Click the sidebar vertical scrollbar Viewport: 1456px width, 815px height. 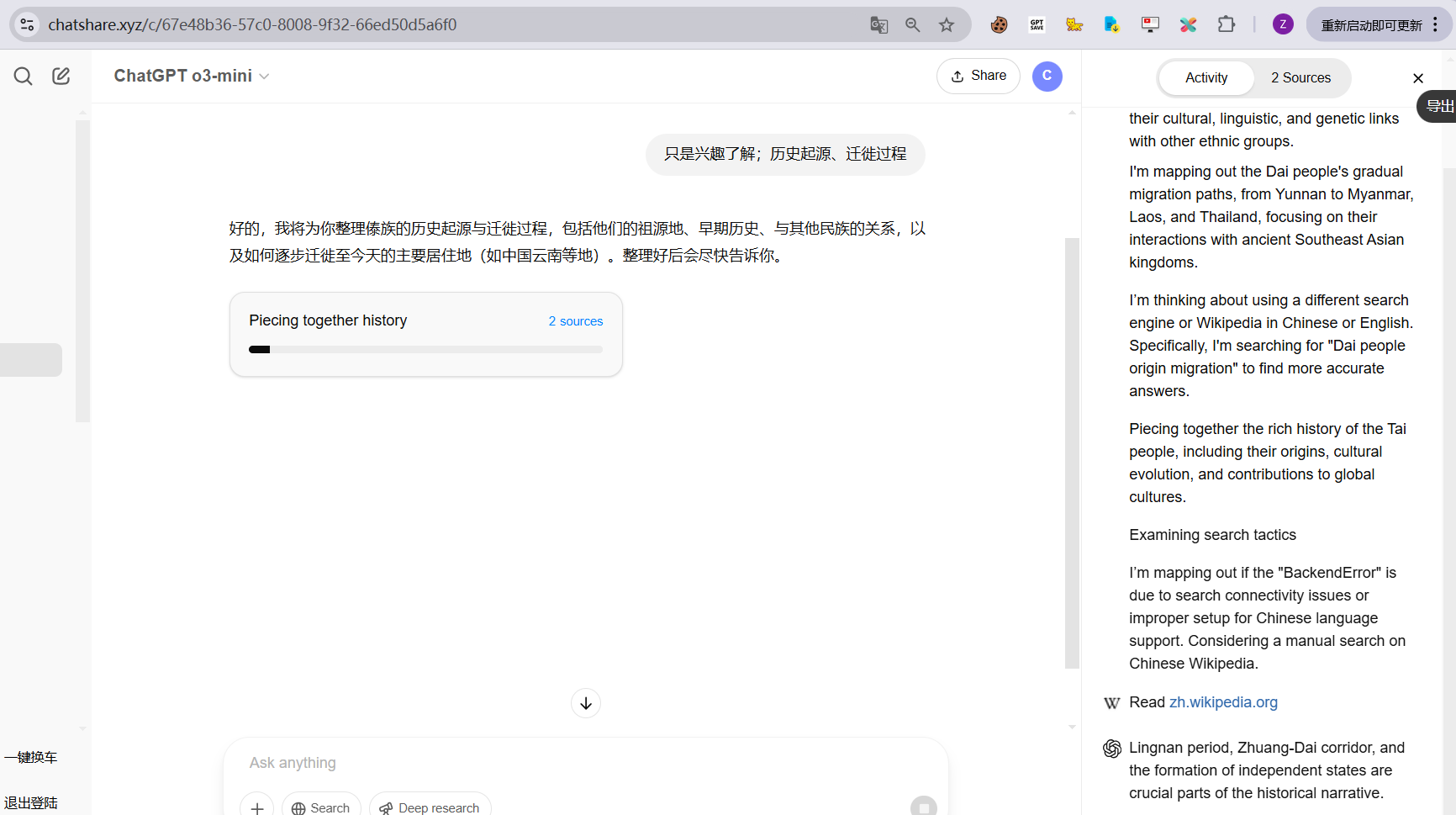click(82, 271)
